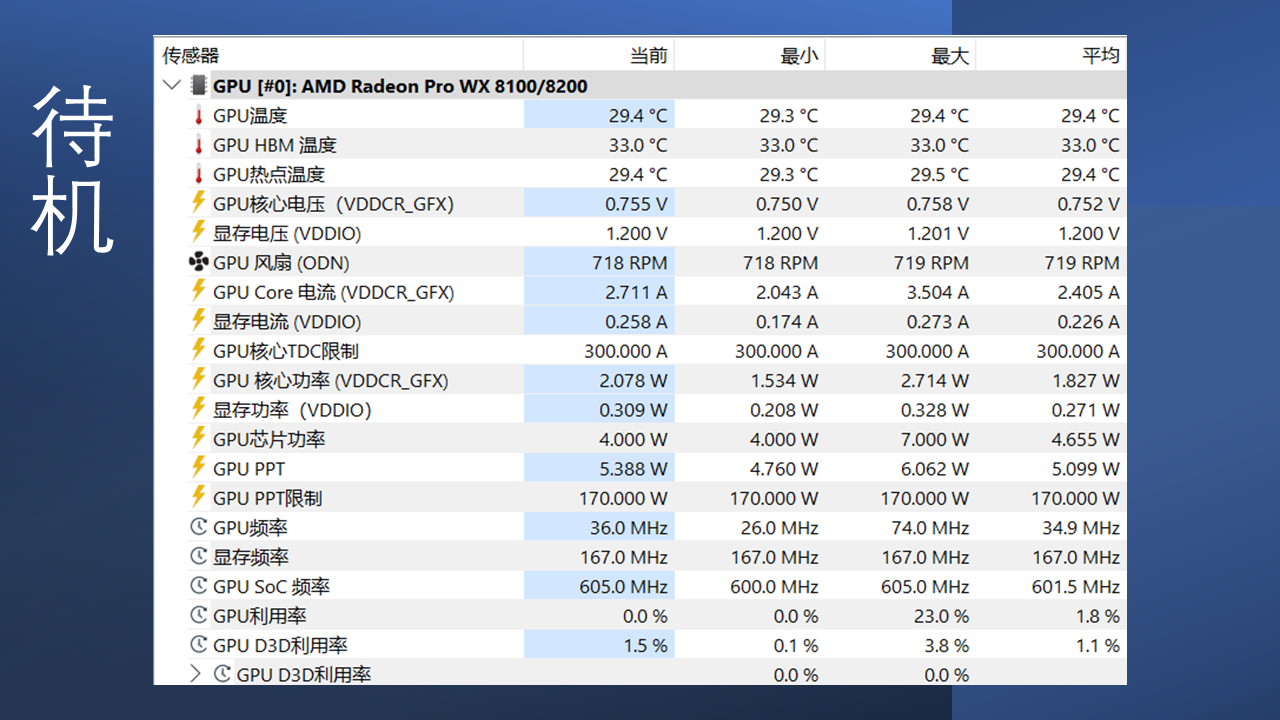Click the maximum value 74.0 MHz

(930, 527)
